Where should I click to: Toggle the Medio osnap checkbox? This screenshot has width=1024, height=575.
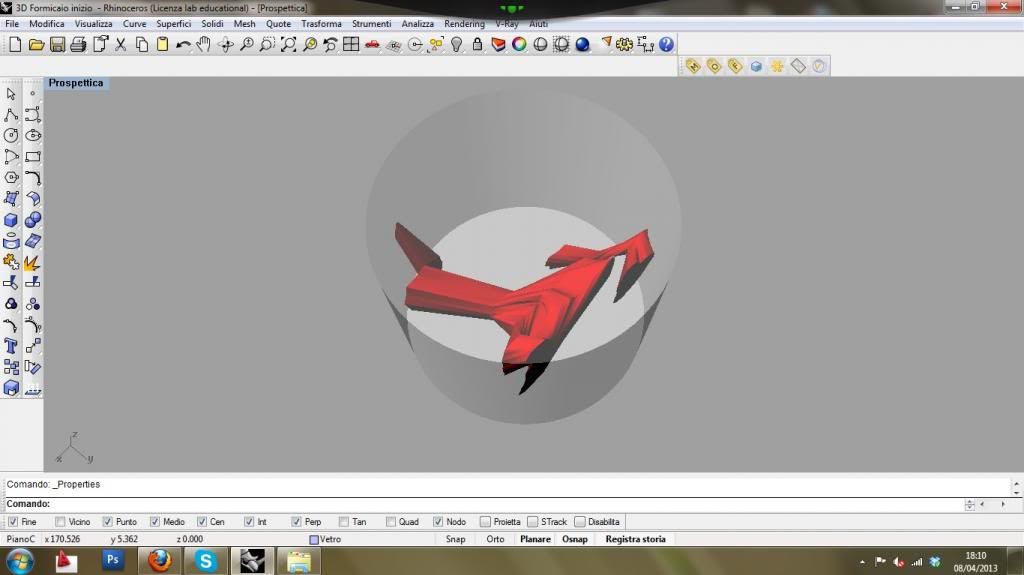click(x=155, y=522)
